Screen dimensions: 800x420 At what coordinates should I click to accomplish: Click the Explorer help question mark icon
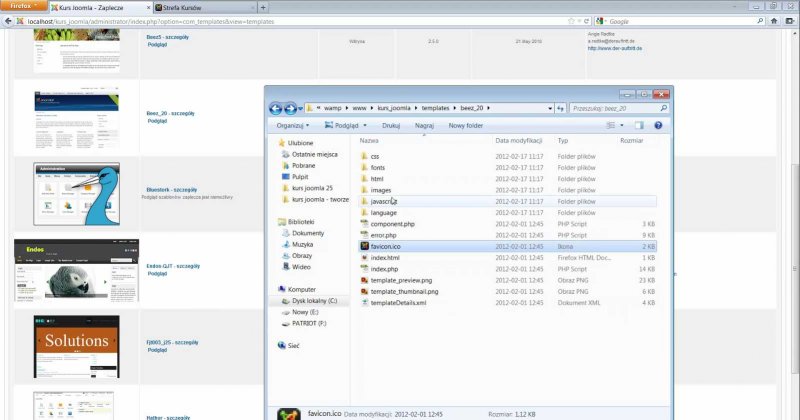[x=658, y=126]
